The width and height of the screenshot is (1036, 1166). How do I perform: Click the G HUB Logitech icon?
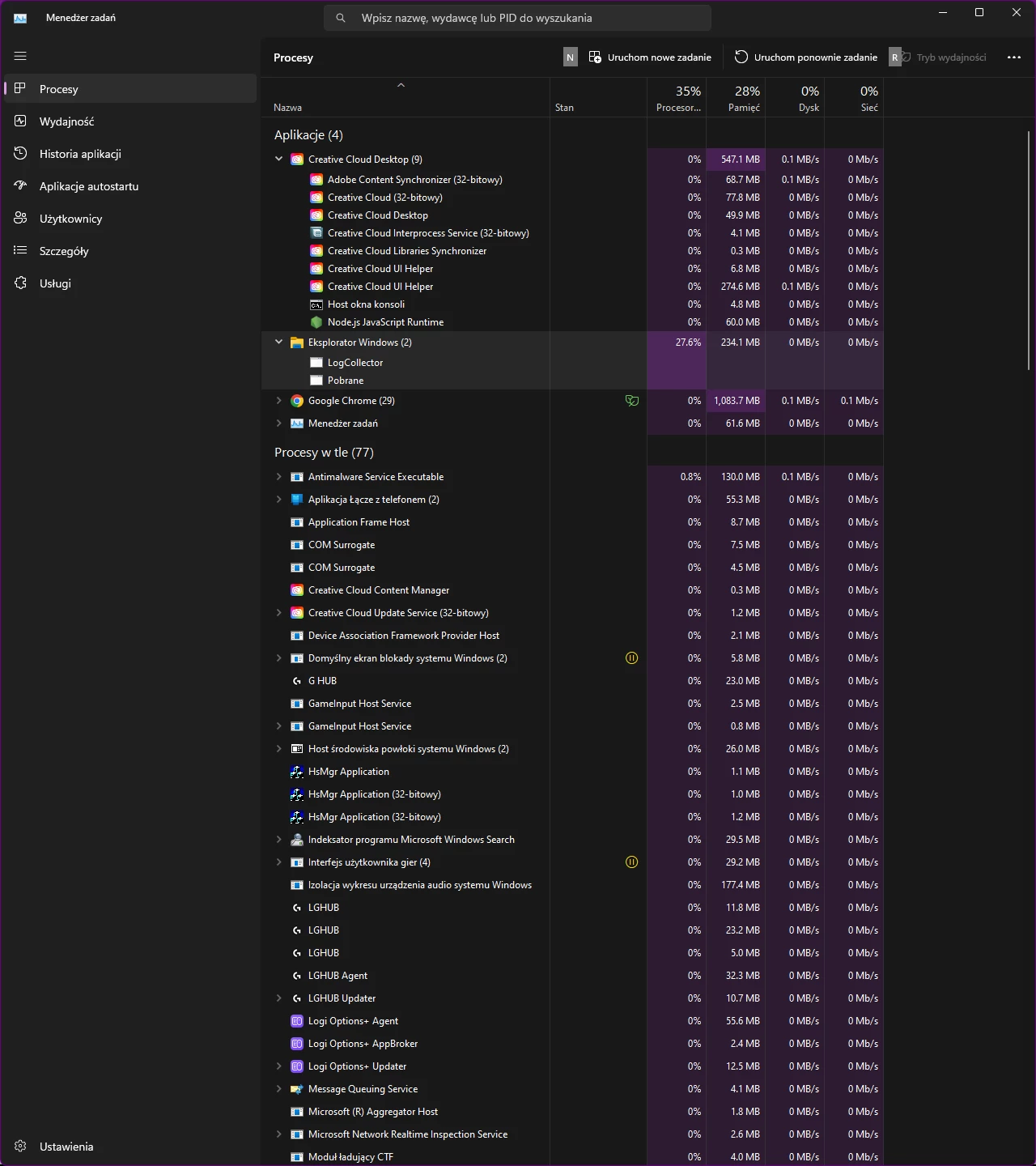(297, 681)
